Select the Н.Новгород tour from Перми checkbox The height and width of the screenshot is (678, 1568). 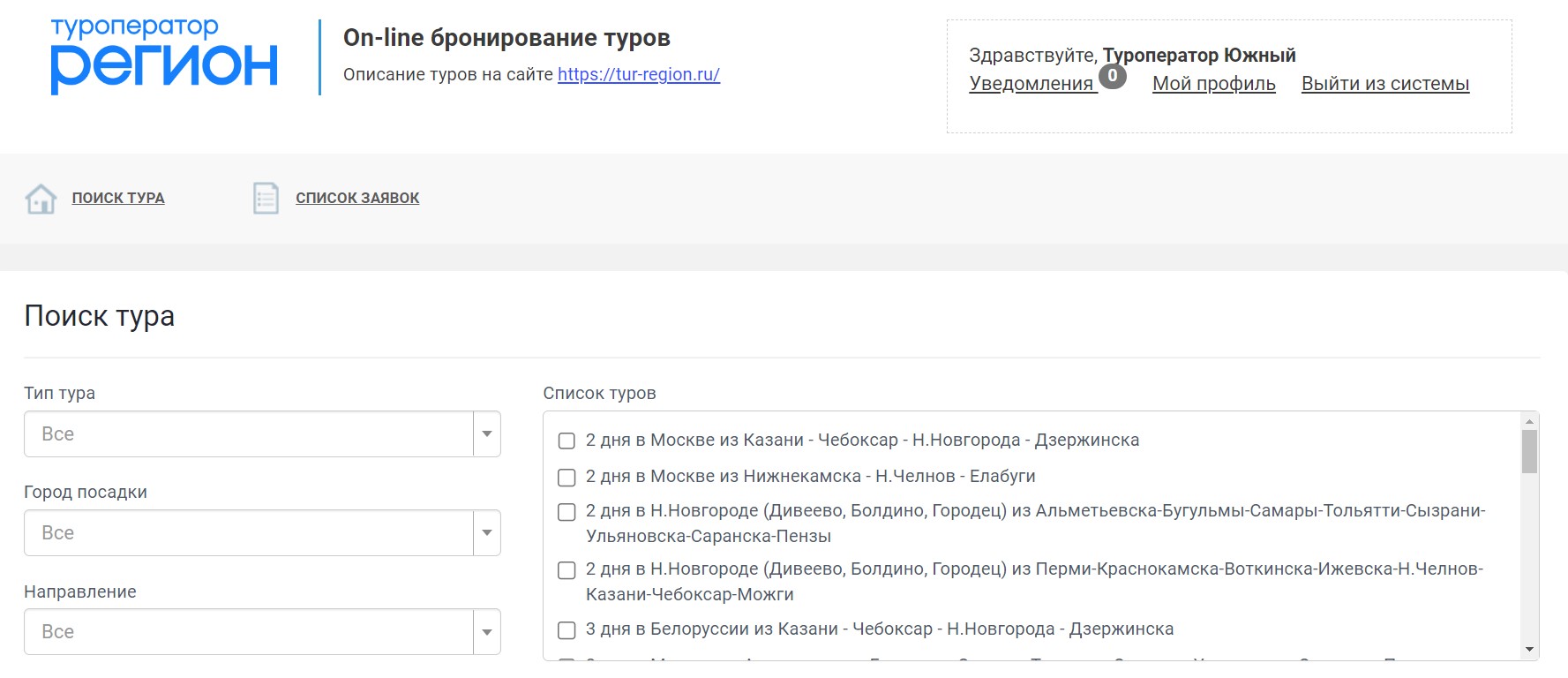click(566, 570)
